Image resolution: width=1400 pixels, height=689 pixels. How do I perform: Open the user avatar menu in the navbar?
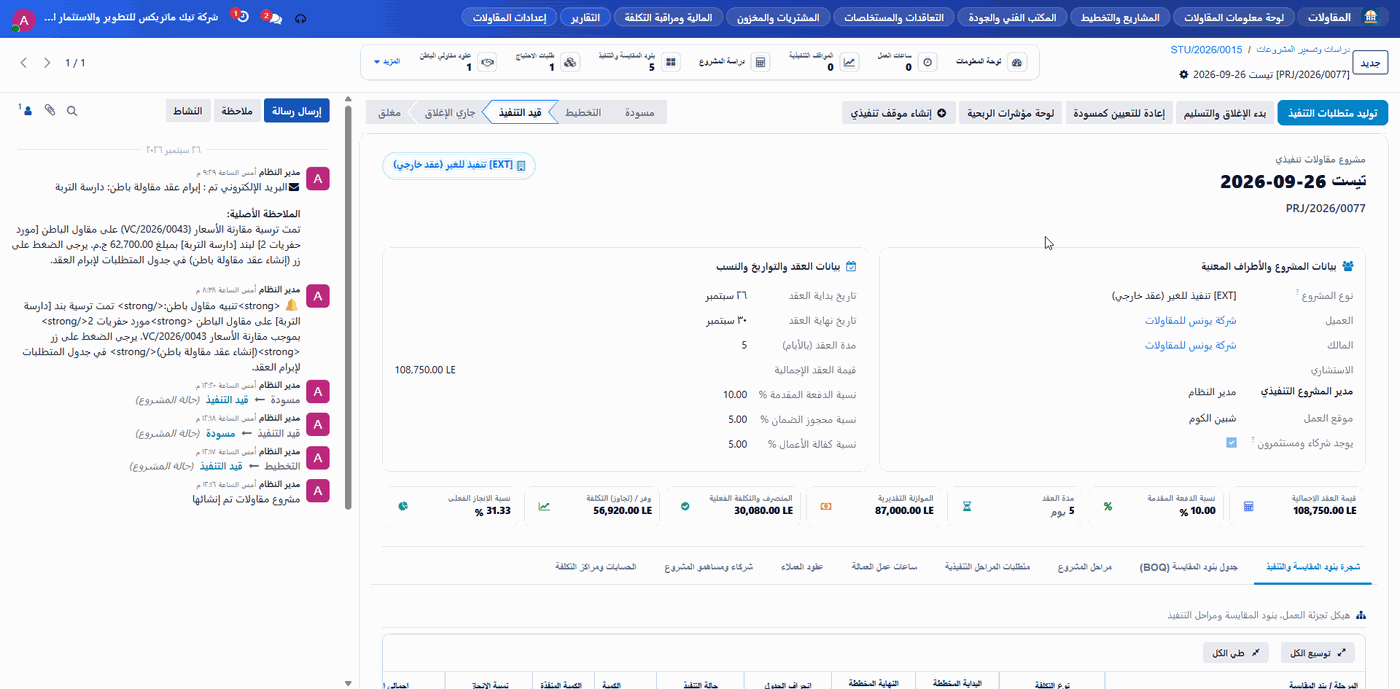(x=22, y=18)
